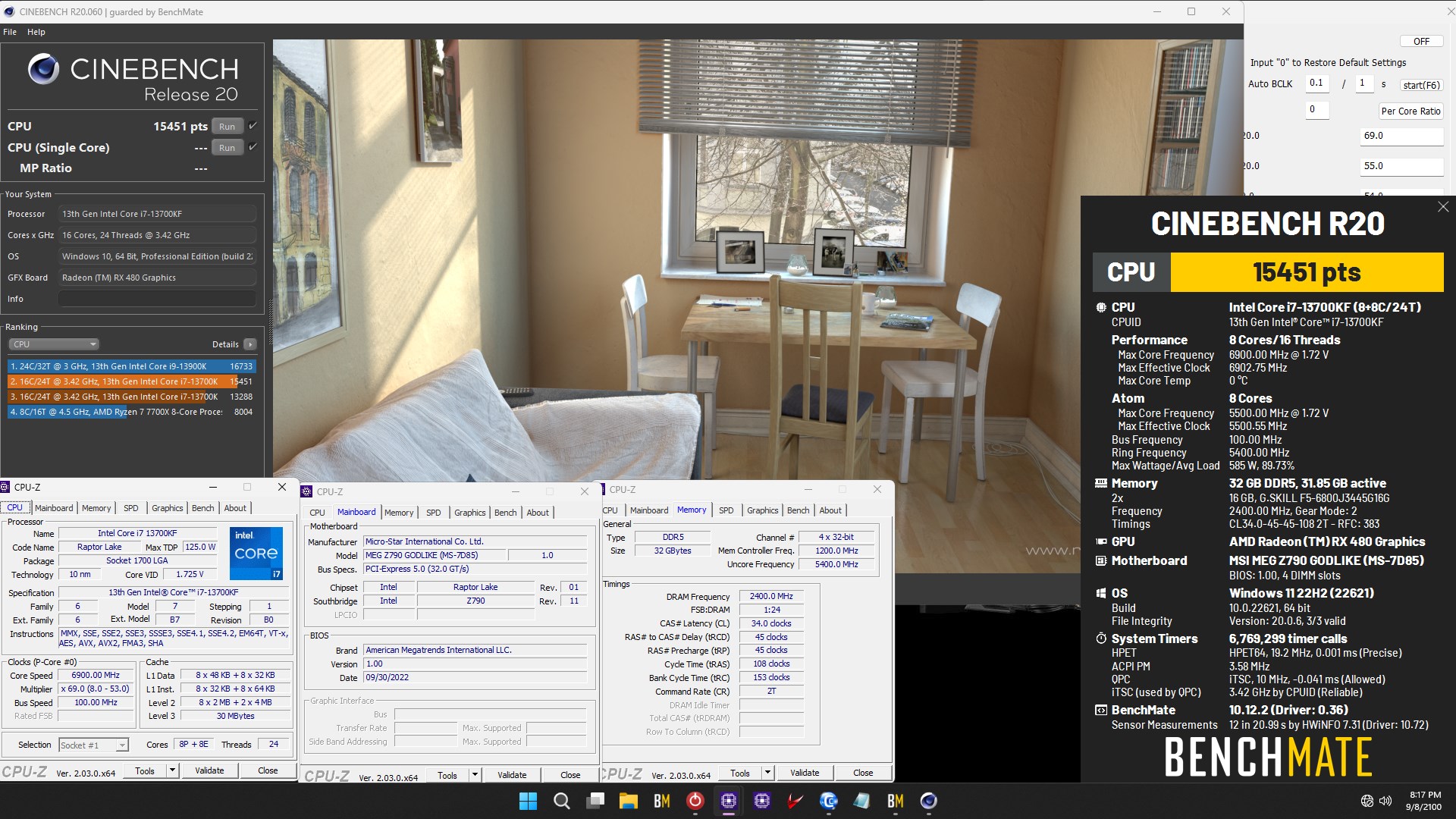Open About tab in CPU-Z CPU window

tap(235, 508)
